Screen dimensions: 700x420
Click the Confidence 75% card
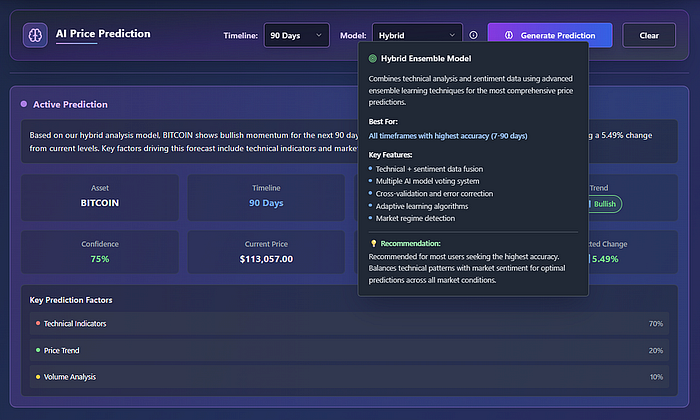pos(100,252)
